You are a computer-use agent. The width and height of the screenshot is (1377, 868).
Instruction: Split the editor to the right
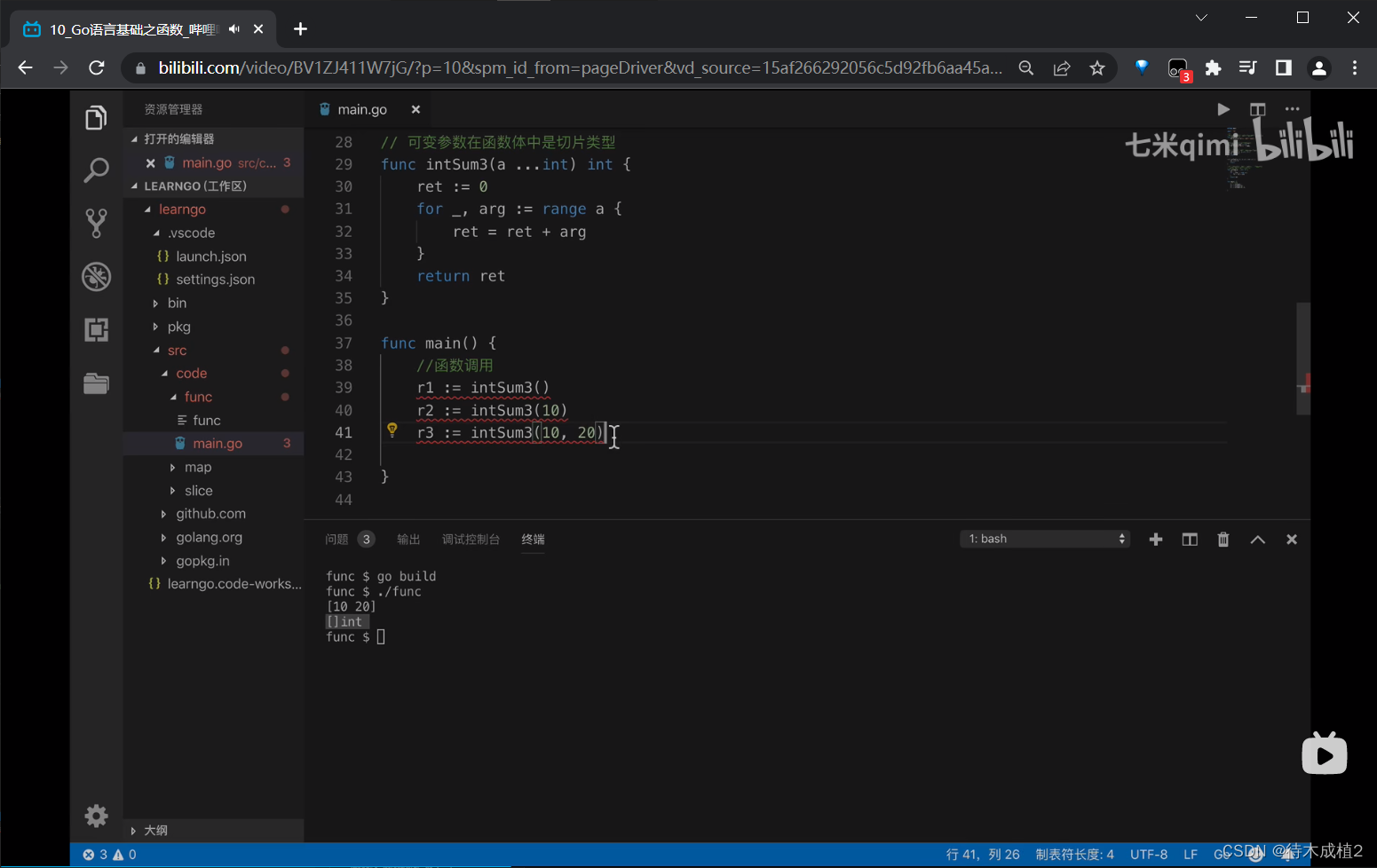1257,109
